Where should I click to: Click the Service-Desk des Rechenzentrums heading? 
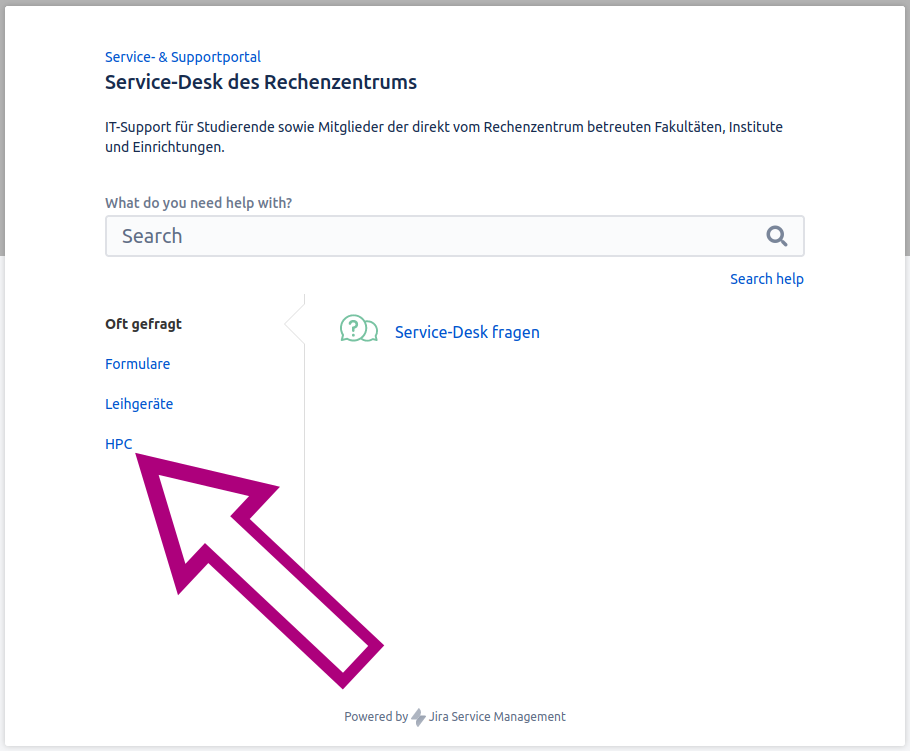tap(261, 82)
